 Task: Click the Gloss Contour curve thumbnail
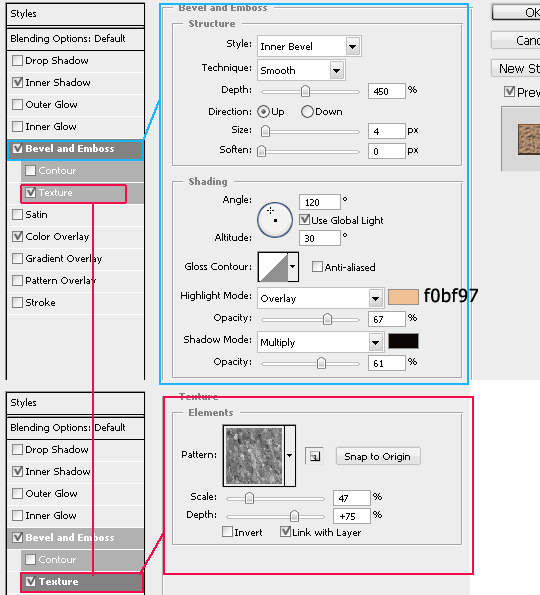pyautogui.click(x=273, y=267)
